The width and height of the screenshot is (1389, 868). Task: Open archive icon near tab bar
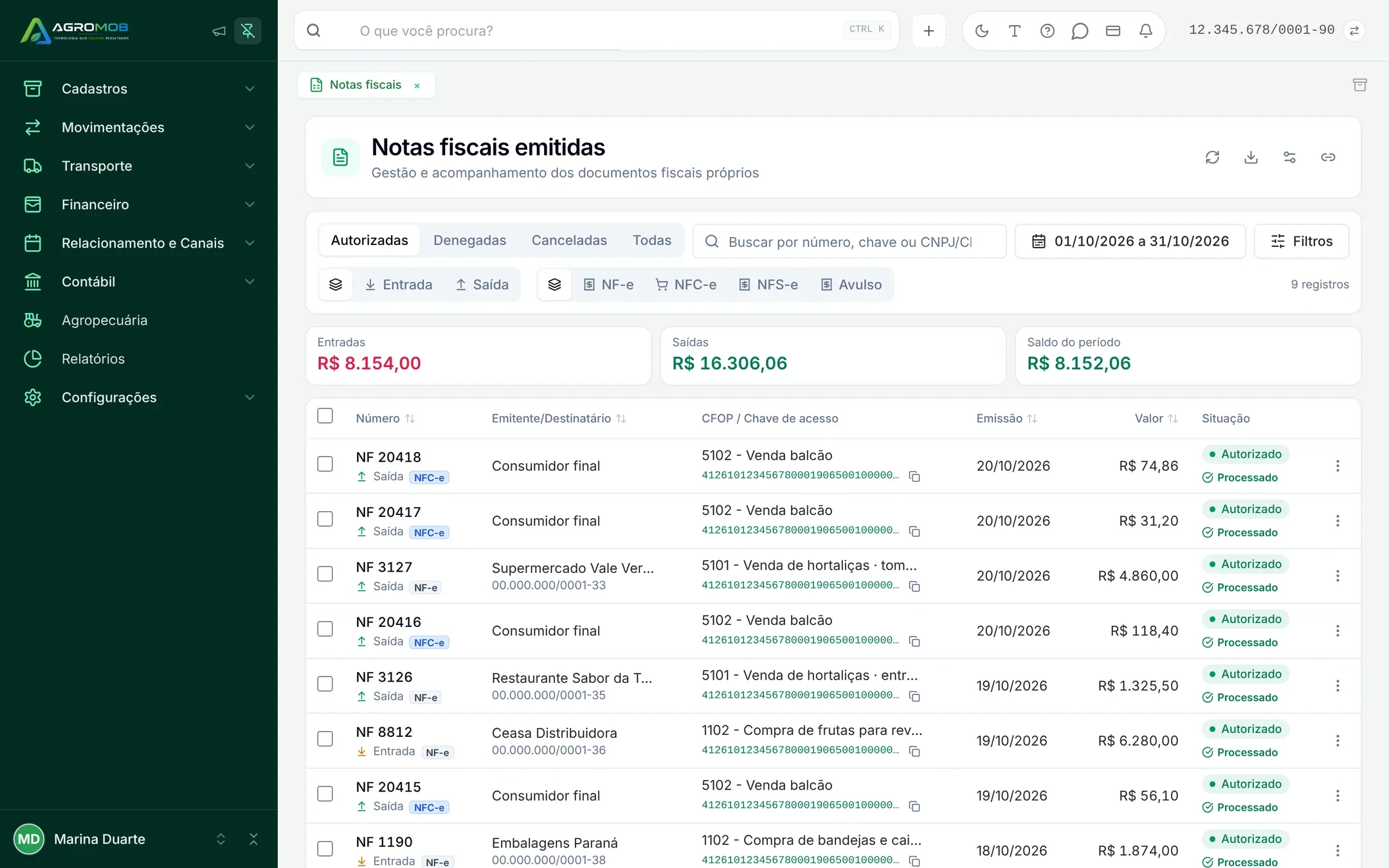click(x=1359, y=85)
